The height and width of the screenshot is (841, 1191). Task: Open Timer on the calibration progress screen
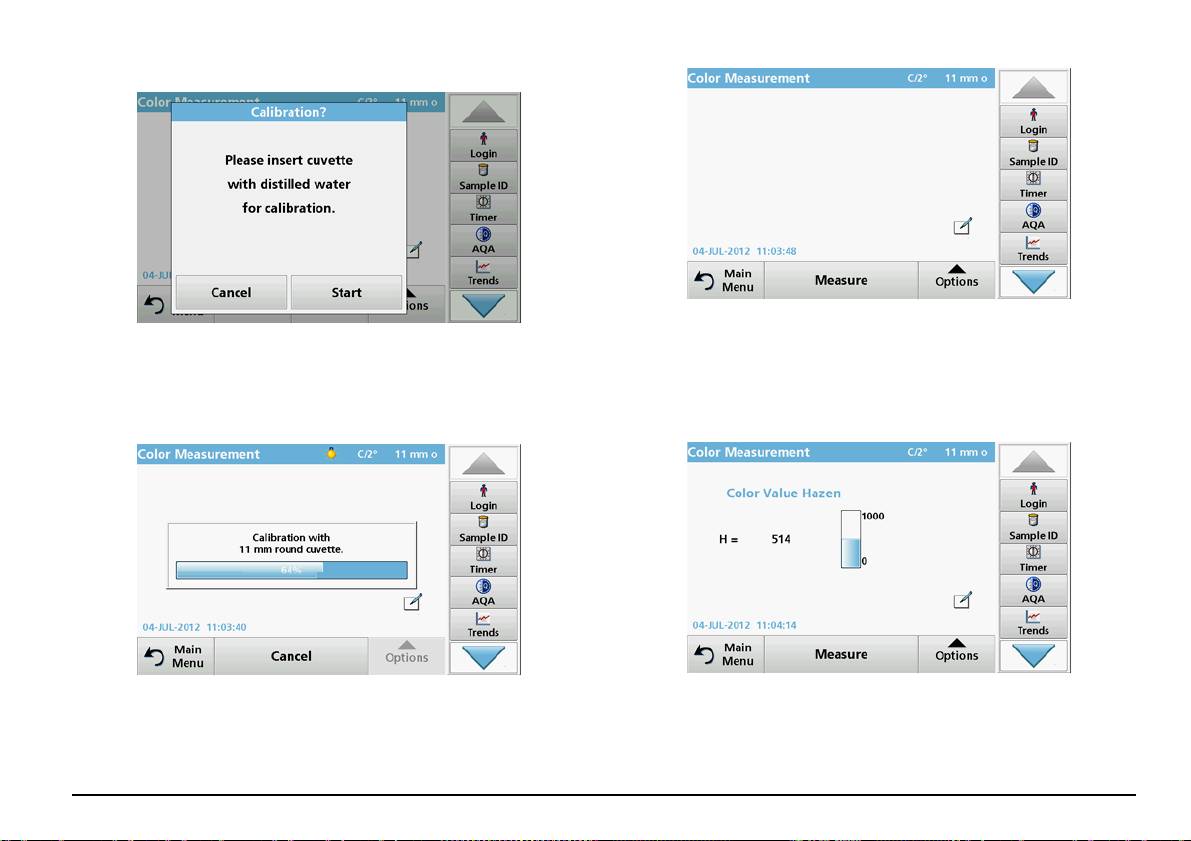483,562
